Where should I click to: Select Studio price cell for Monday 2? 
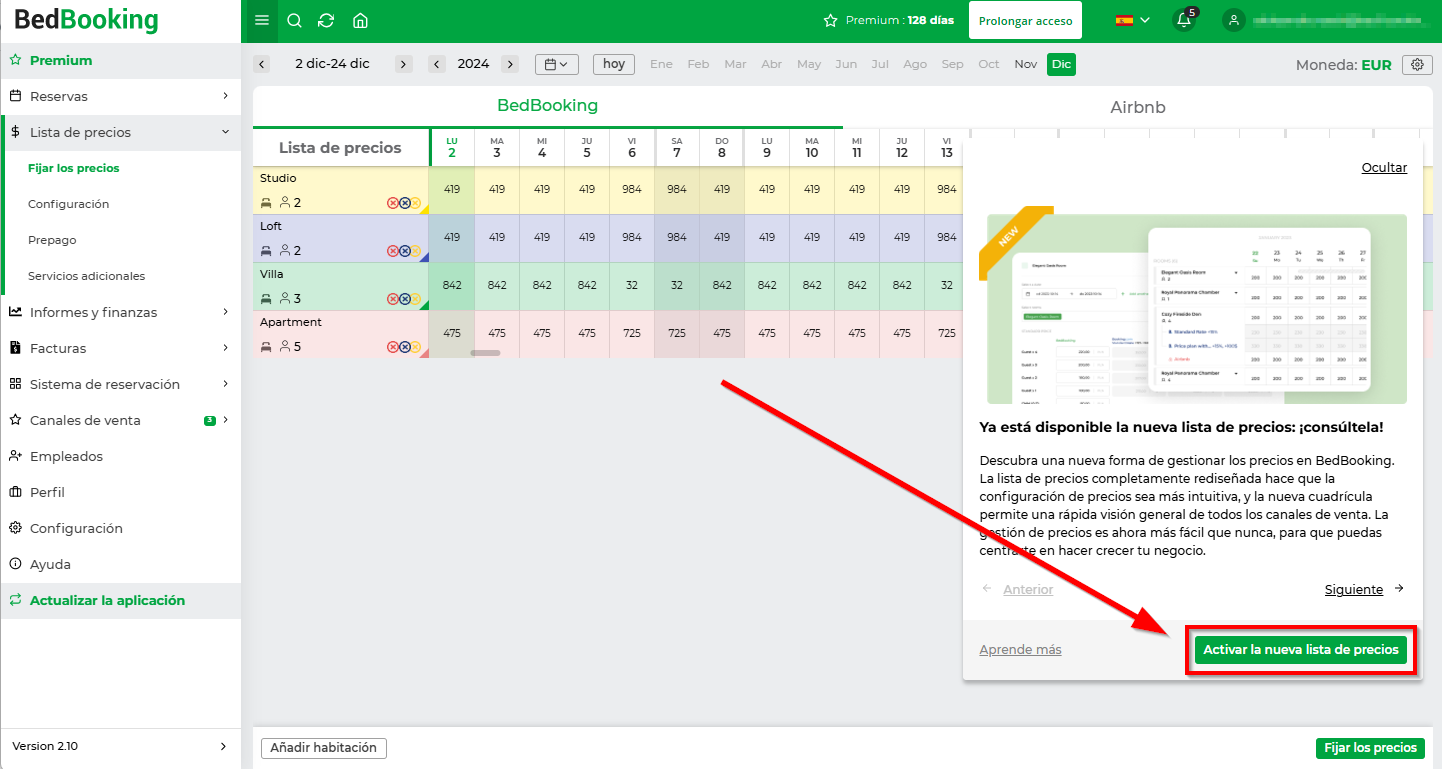coord(452,189)
